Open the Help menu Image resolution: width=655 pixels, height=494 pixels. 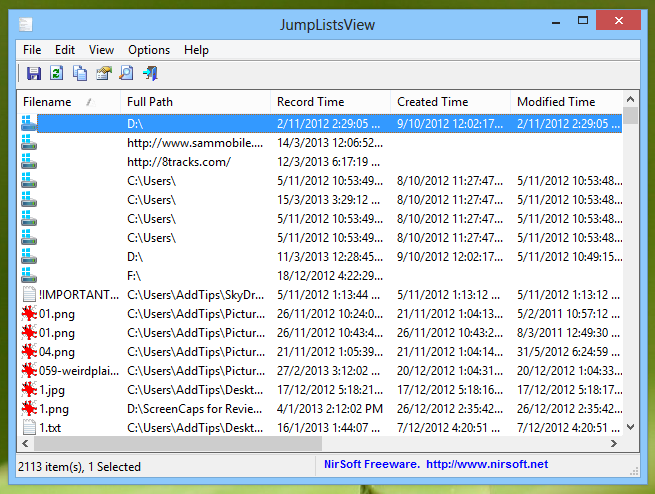click(x=196, y=50)
